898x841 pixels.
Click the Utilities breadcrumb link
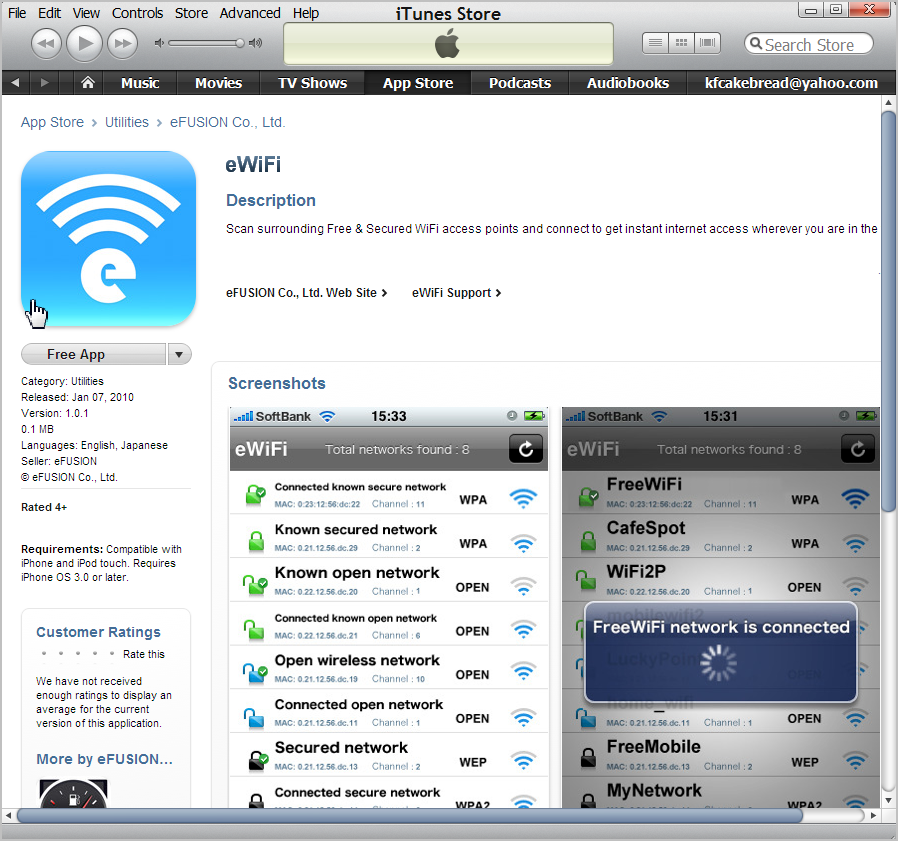[127, 122]
